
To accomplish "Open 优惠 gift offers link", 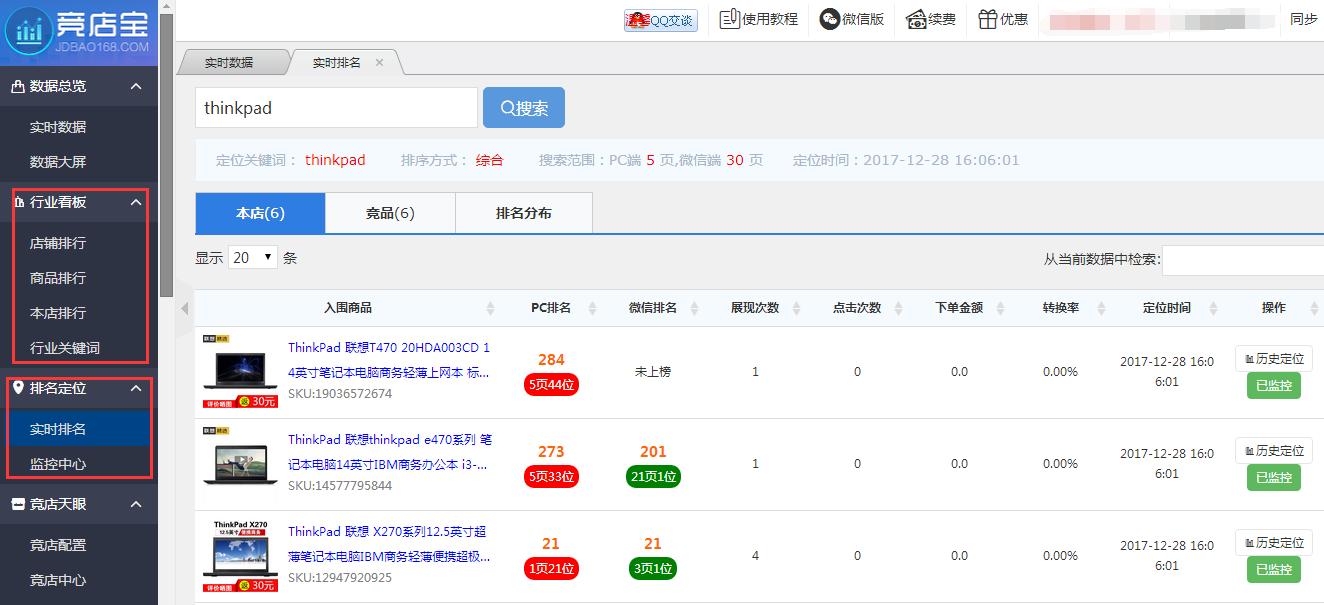I will pos(1003,19).
